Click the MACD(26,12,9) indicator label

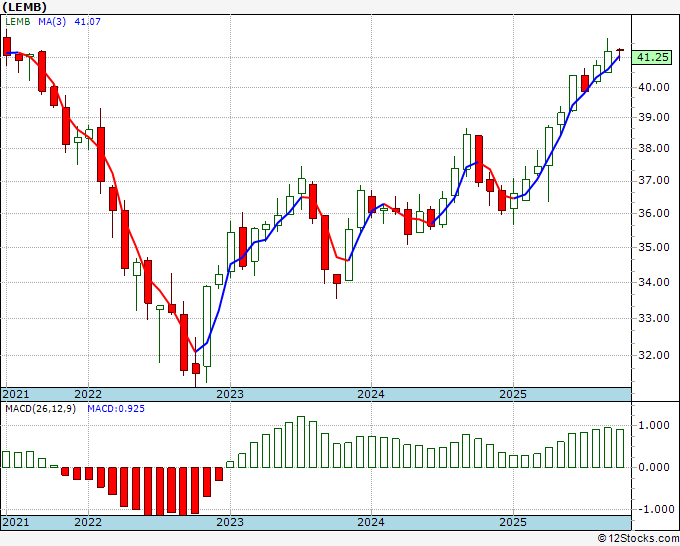(x=40, y=409)
